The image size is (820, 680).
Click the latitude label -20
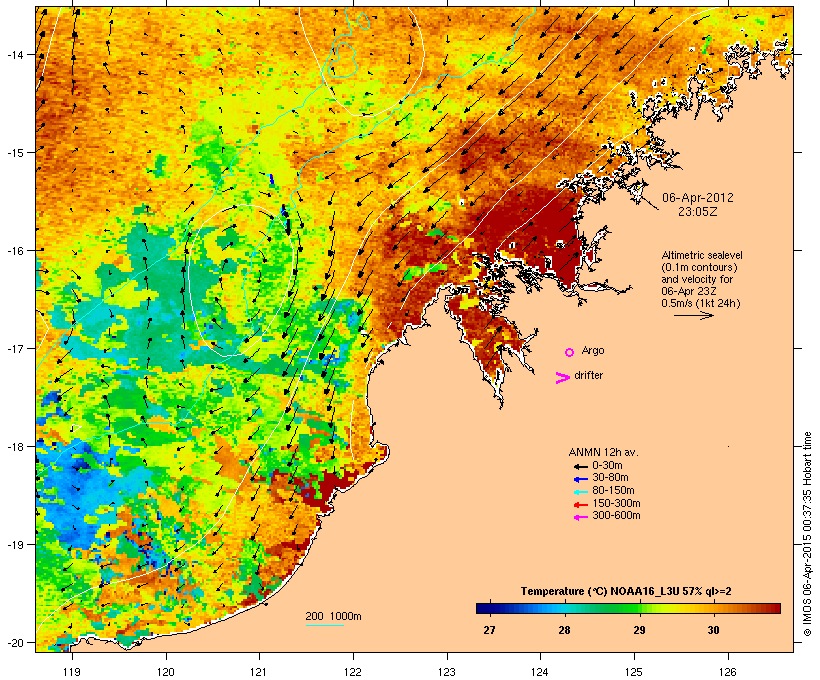pos(14,642)
